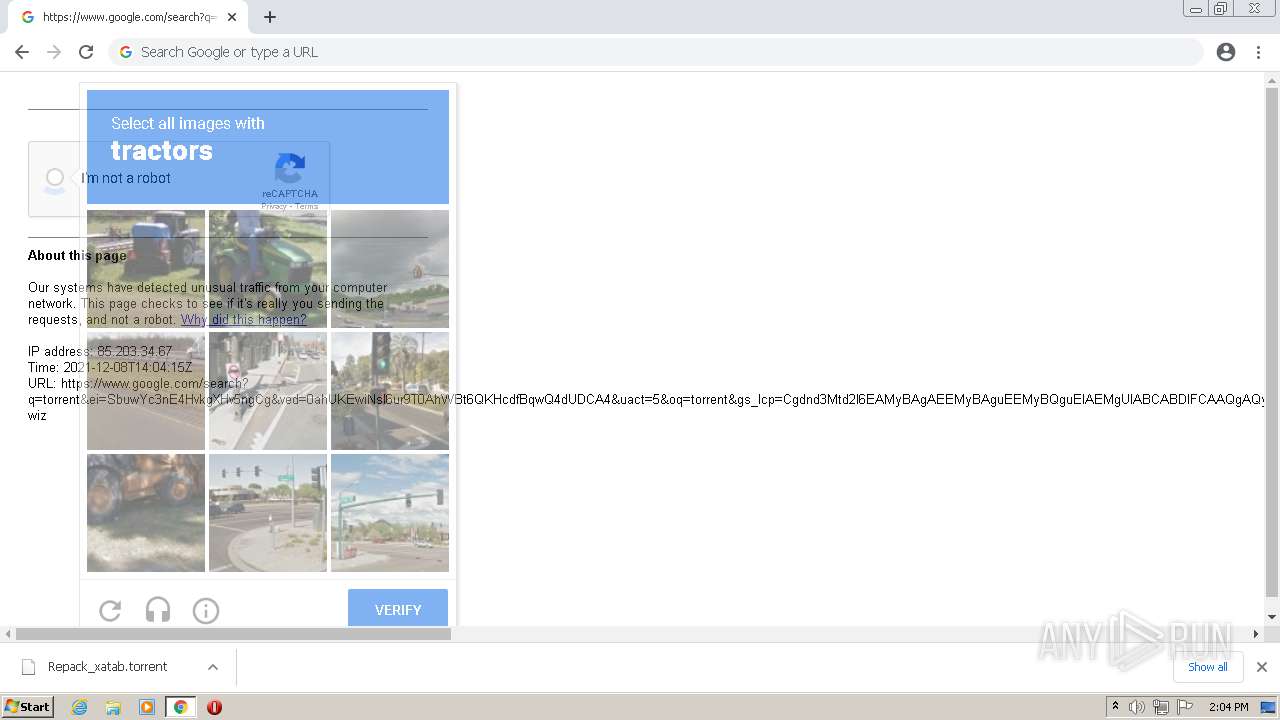The height and width of the screenshot is (720, 1280).
Task: Open Windows Media Player from the taskbar
Action: (147, 707)
